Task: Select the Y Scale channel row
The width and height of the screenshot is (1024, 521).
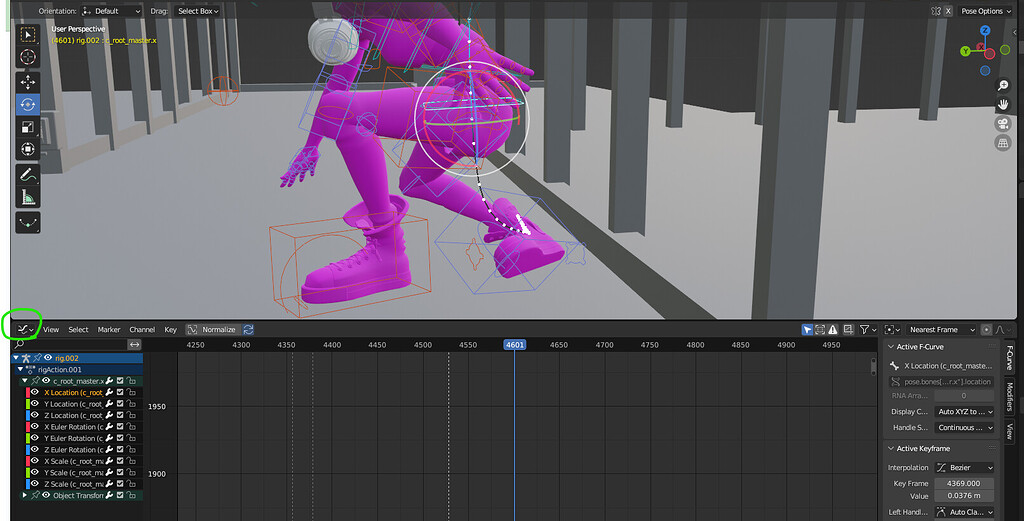Action: point(74,472)
